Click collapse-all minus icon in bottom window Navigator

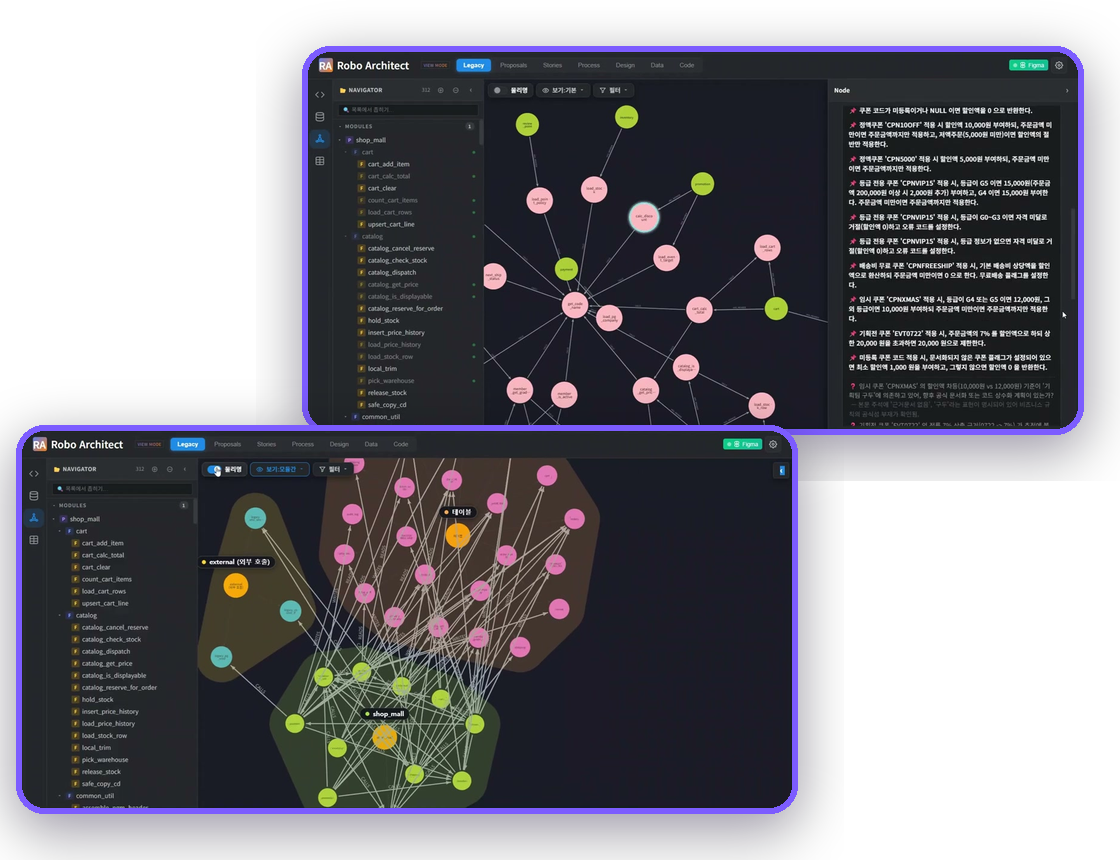coord(169,469)
